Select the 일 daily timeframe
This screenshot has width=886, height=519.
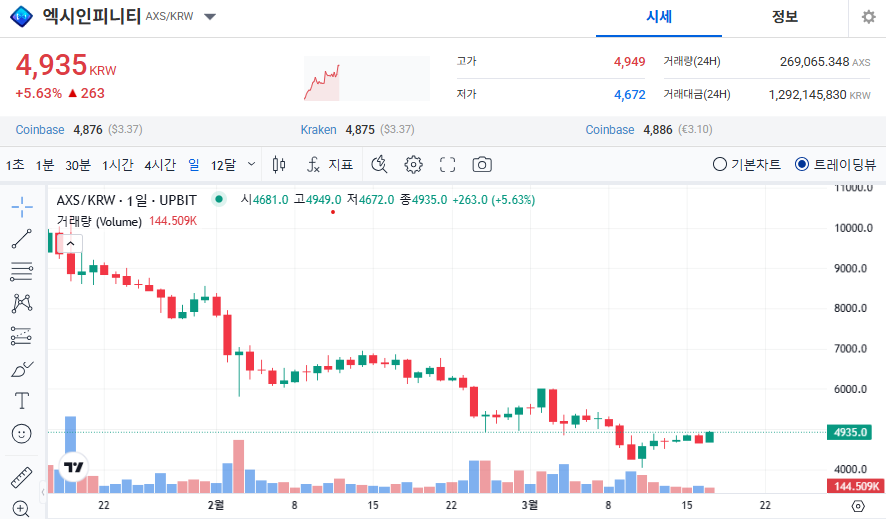pyautogui.click(x=194, y=164)
